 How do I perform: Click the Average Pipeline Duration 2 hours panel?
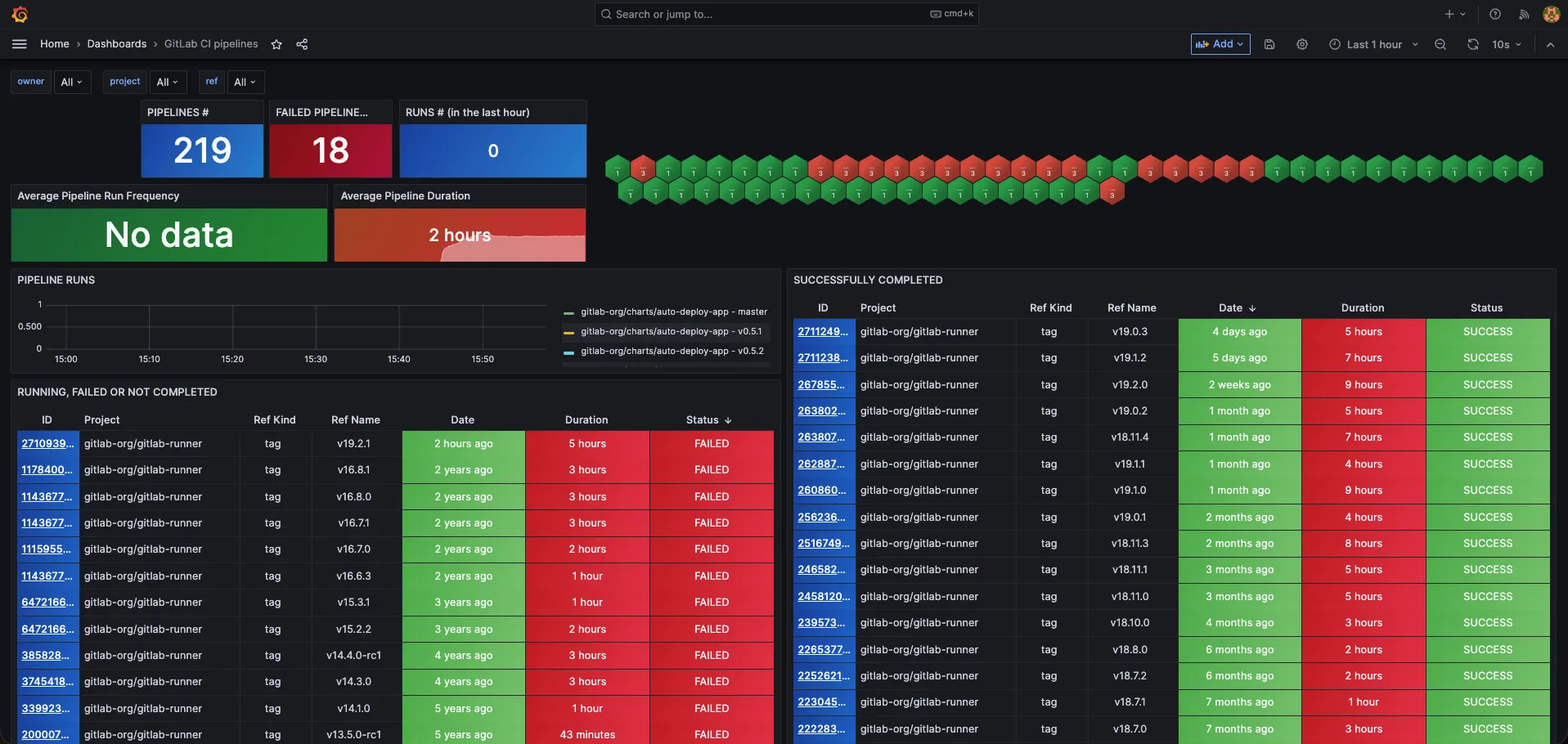click(x=460, y=235)
